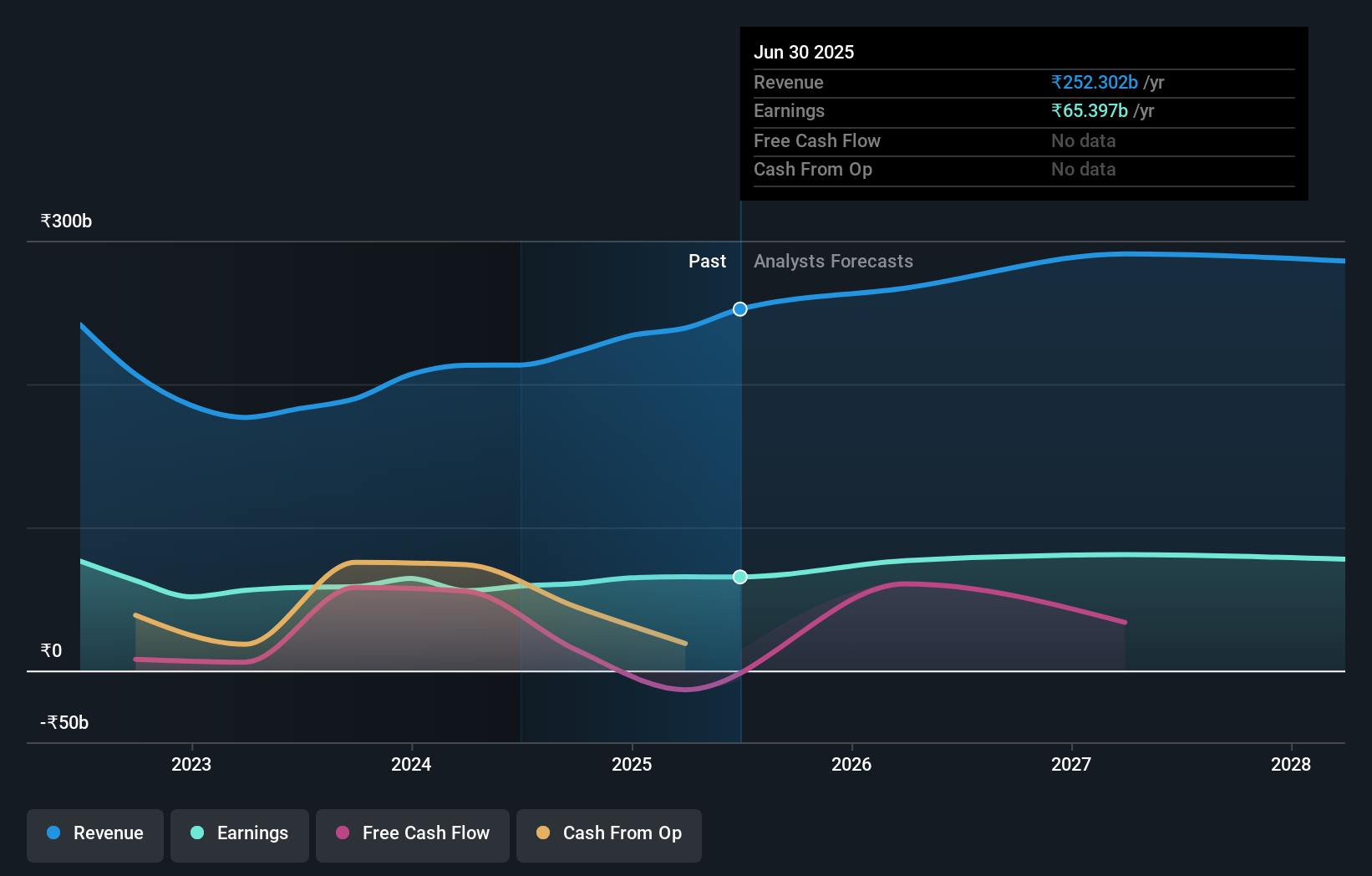
Task: Click the ₹65.397b Earnings value
Action: pyautogui.click(x=1089, y=110)
